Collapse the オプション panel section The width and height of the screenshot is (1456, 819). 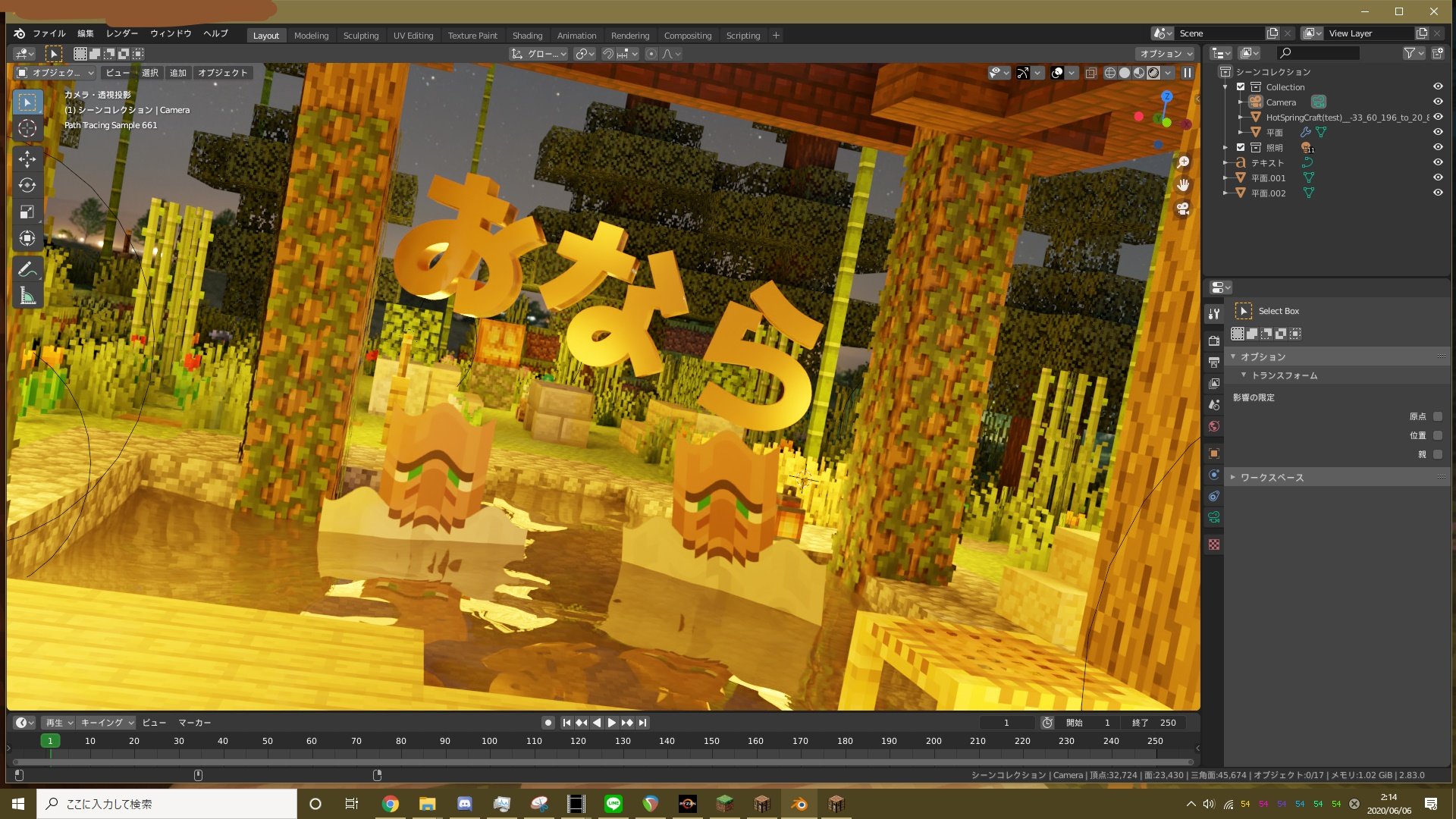(x=1263, y=356)
